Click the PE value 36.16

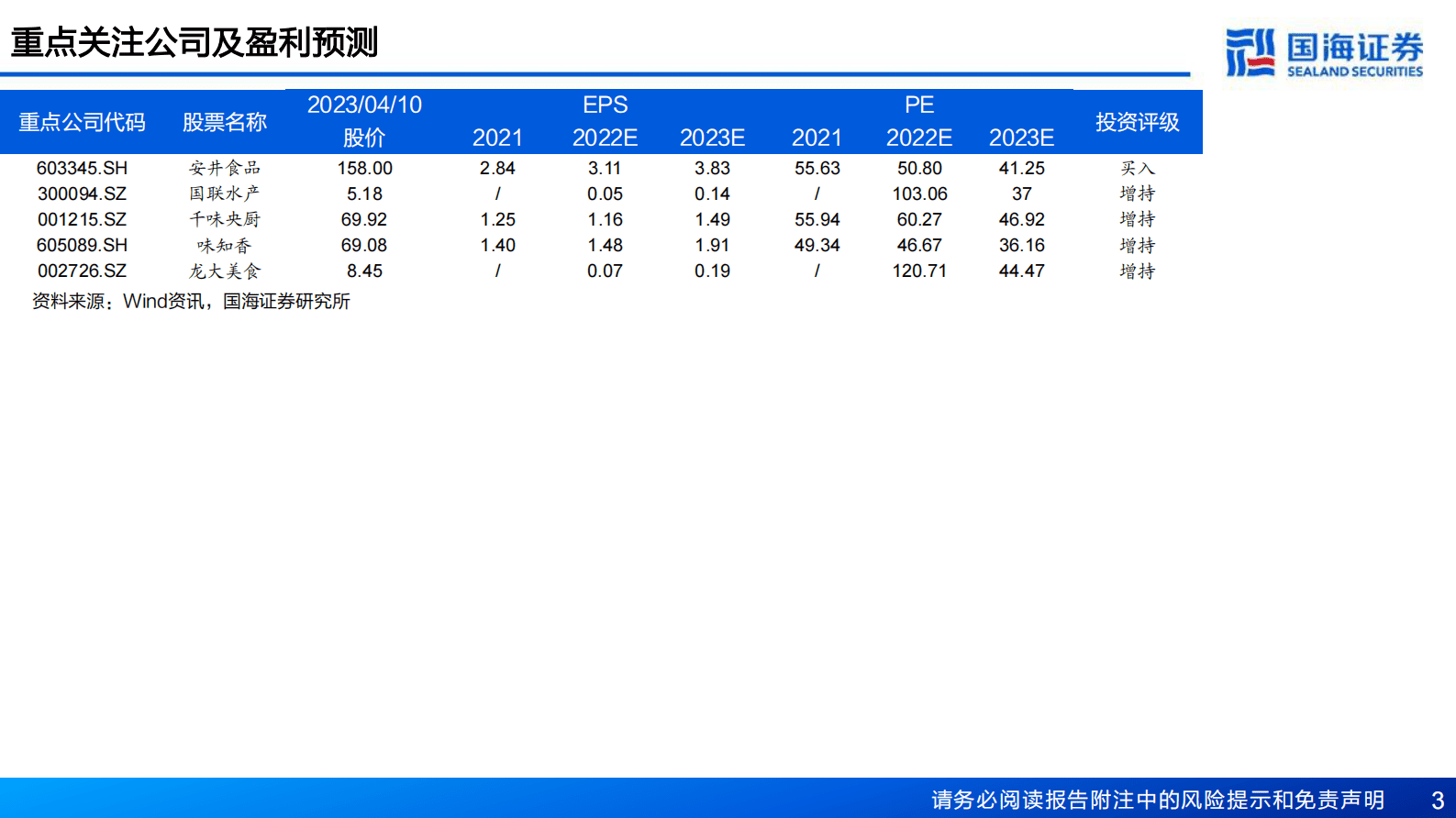click(1022, 245)
